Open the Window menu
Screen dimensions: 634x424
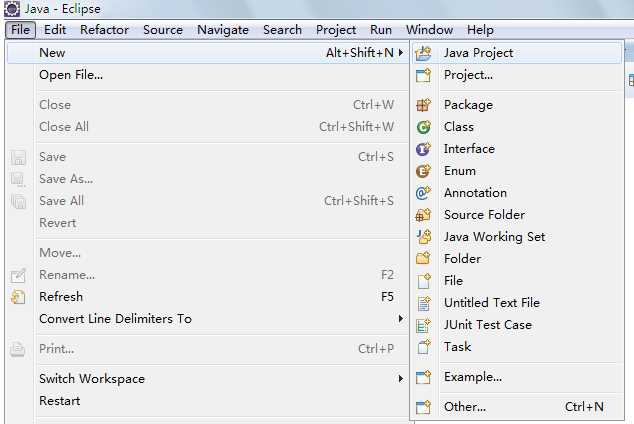(x=429, y=30)
